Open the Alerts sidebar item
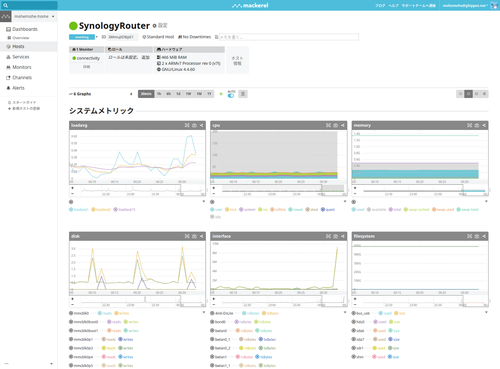Viewport: 500px width, 369px height. point(15,88)
